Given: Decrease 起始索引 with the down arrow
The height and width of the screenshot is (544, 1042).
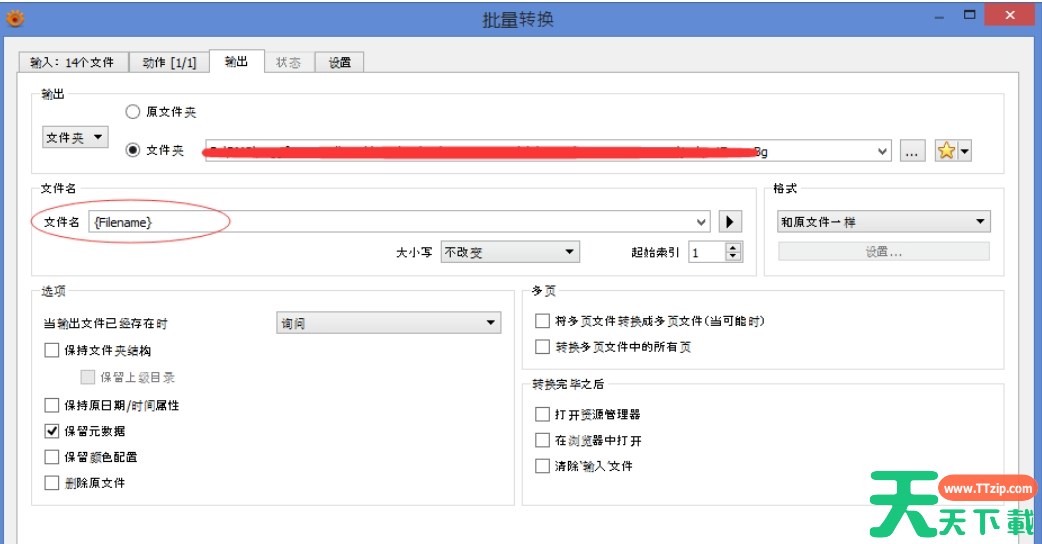Looking at the screenshot, I should (x=733, y=257).
